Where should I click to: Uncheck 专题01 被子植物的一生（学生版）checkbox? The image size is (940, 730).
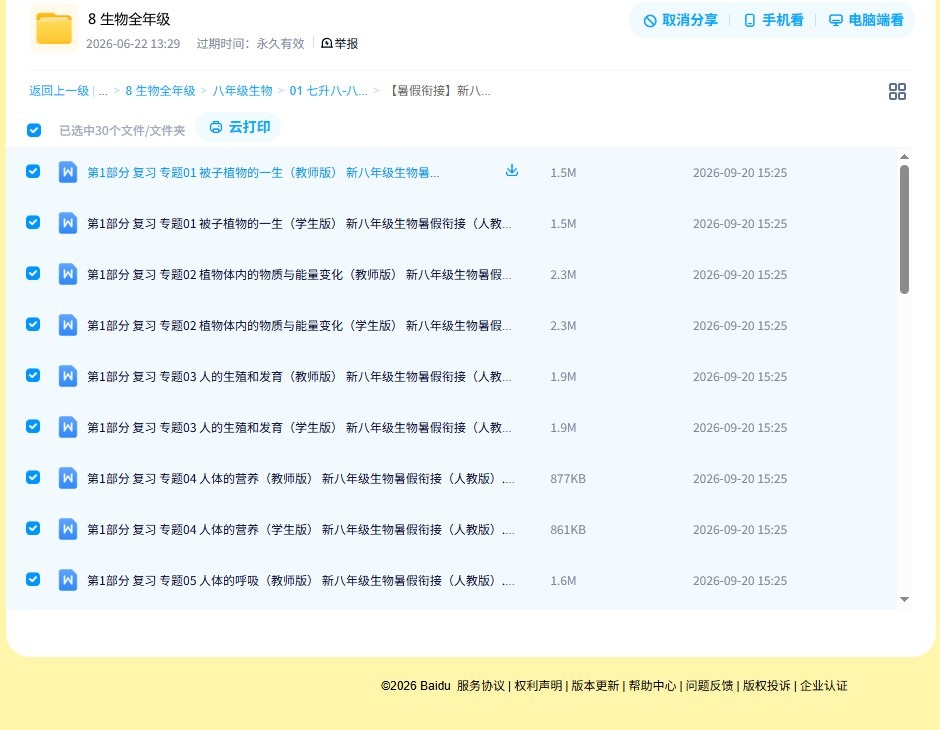(33, 222)
